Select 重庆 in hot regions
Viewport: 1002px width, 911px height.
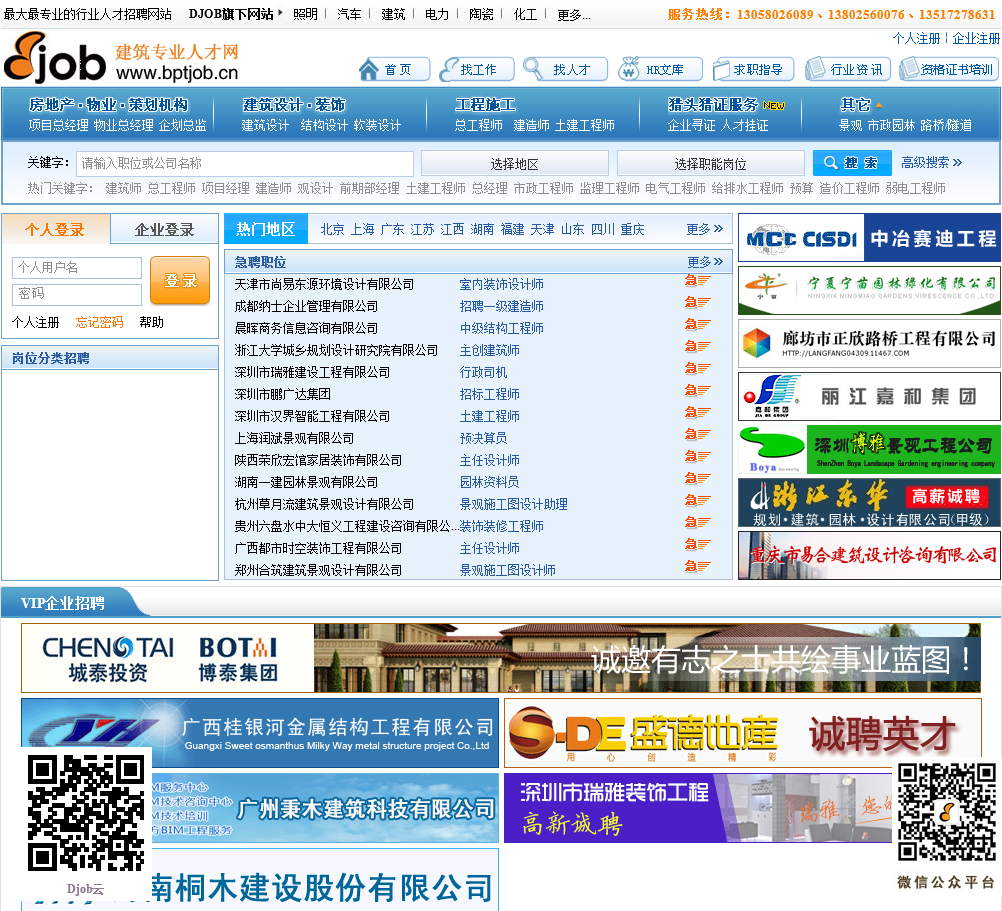pos(632,229)
